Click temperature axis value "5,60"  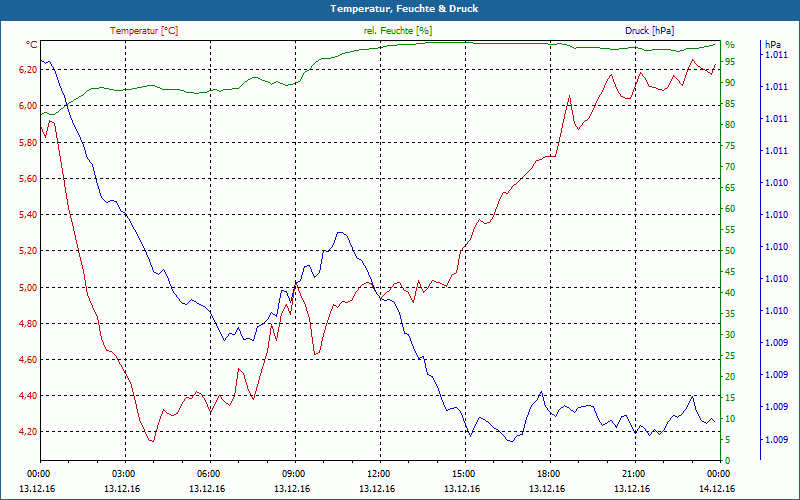point(28,179)
